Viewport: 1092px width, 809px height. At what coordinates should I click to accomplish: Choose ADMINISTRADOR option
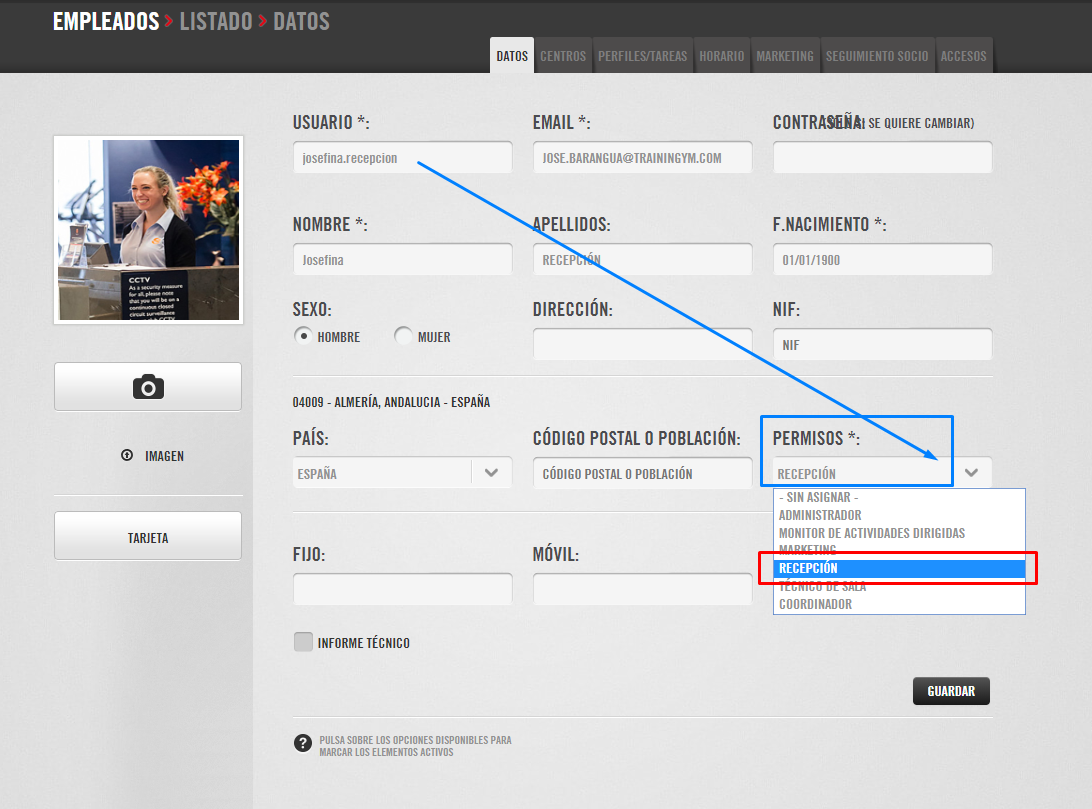coord(899,515)
